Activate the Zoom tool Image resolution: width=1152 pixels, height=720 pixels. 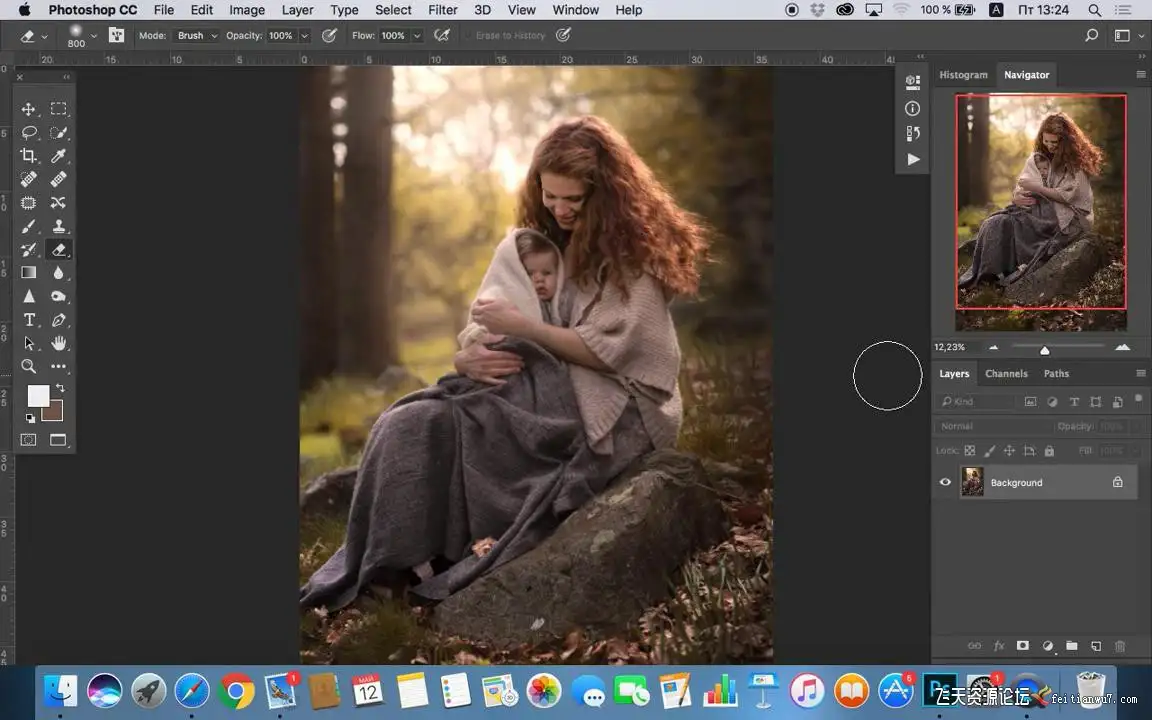tap(29, 366)
